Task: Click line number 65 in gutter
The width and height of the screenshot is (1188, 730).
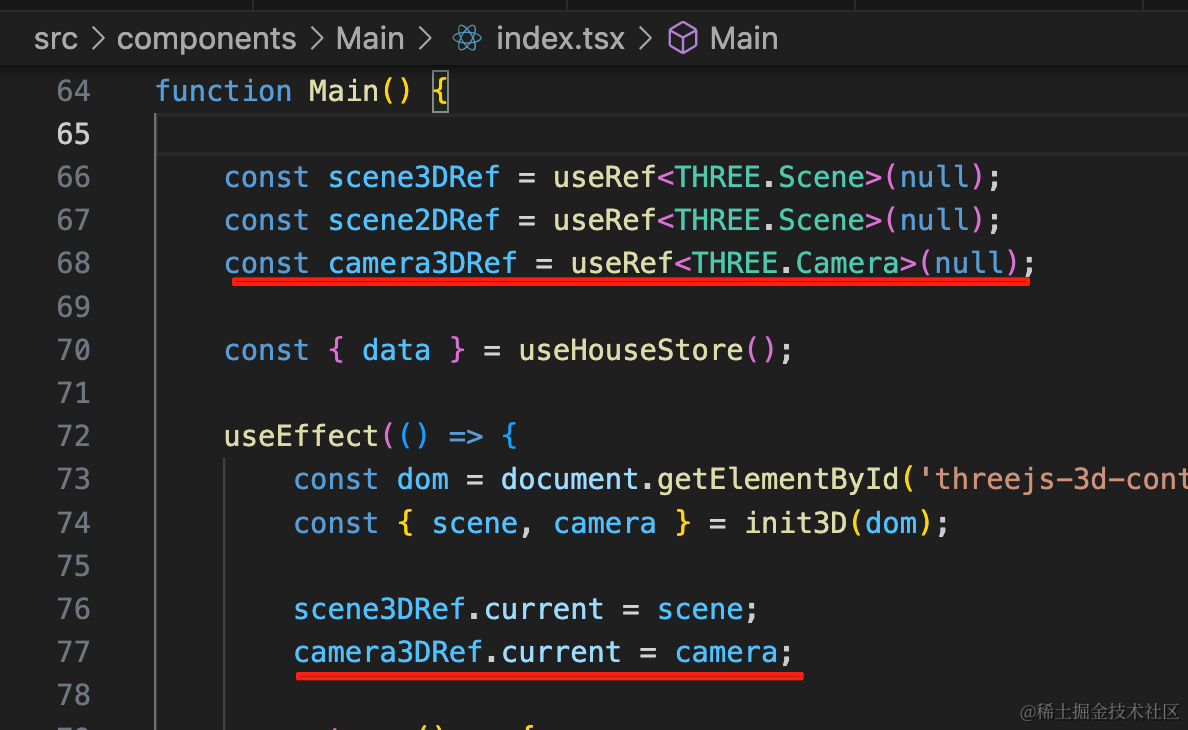Action: pos(73,135)
